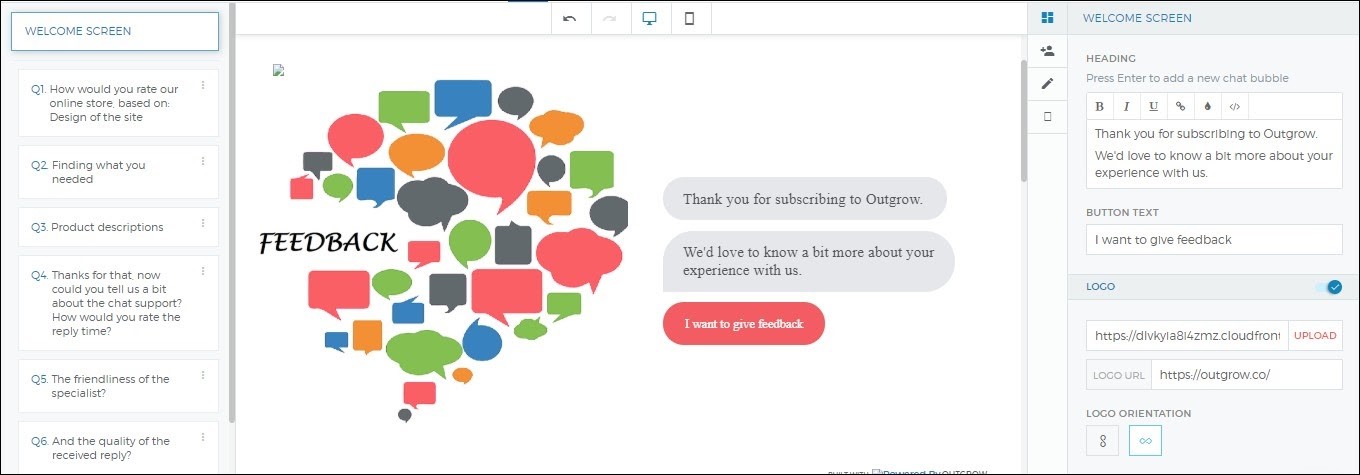Open options menu for Q1 question
Image resolution: width=1360 pixels, height=475 pixels.
pyautogui.click(x=203, y=85)
